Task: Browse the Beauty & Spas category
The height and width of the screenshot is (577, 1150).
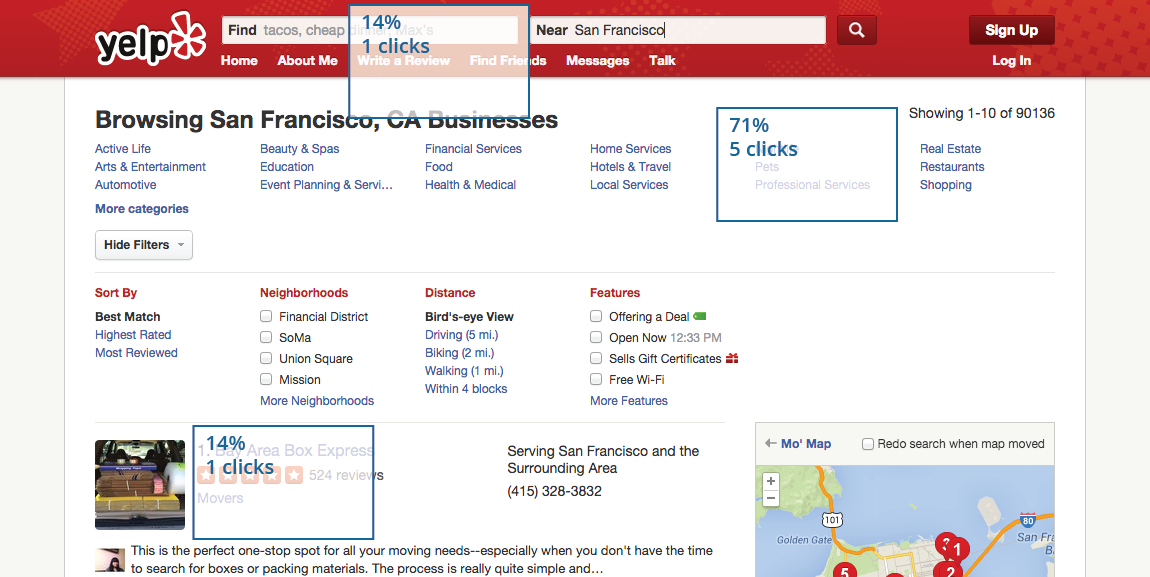Action: click(299, 149)
